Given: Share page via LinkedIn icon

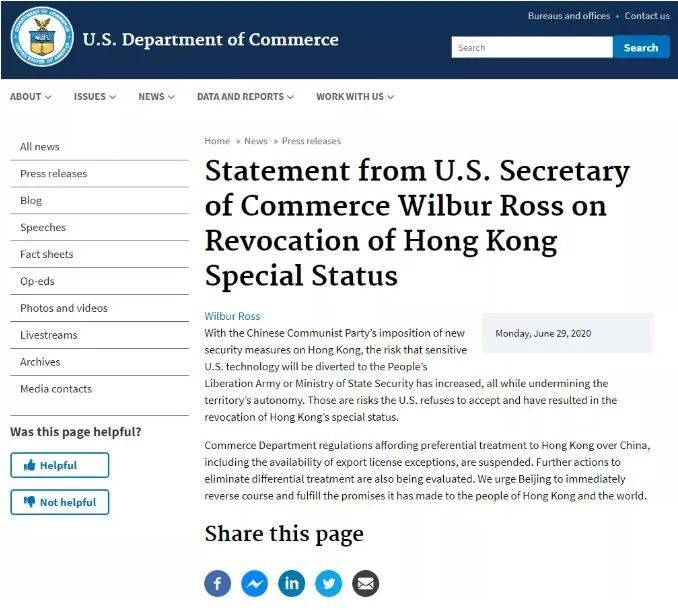Looking at the screenshot, I should click(x=292, y=583).
